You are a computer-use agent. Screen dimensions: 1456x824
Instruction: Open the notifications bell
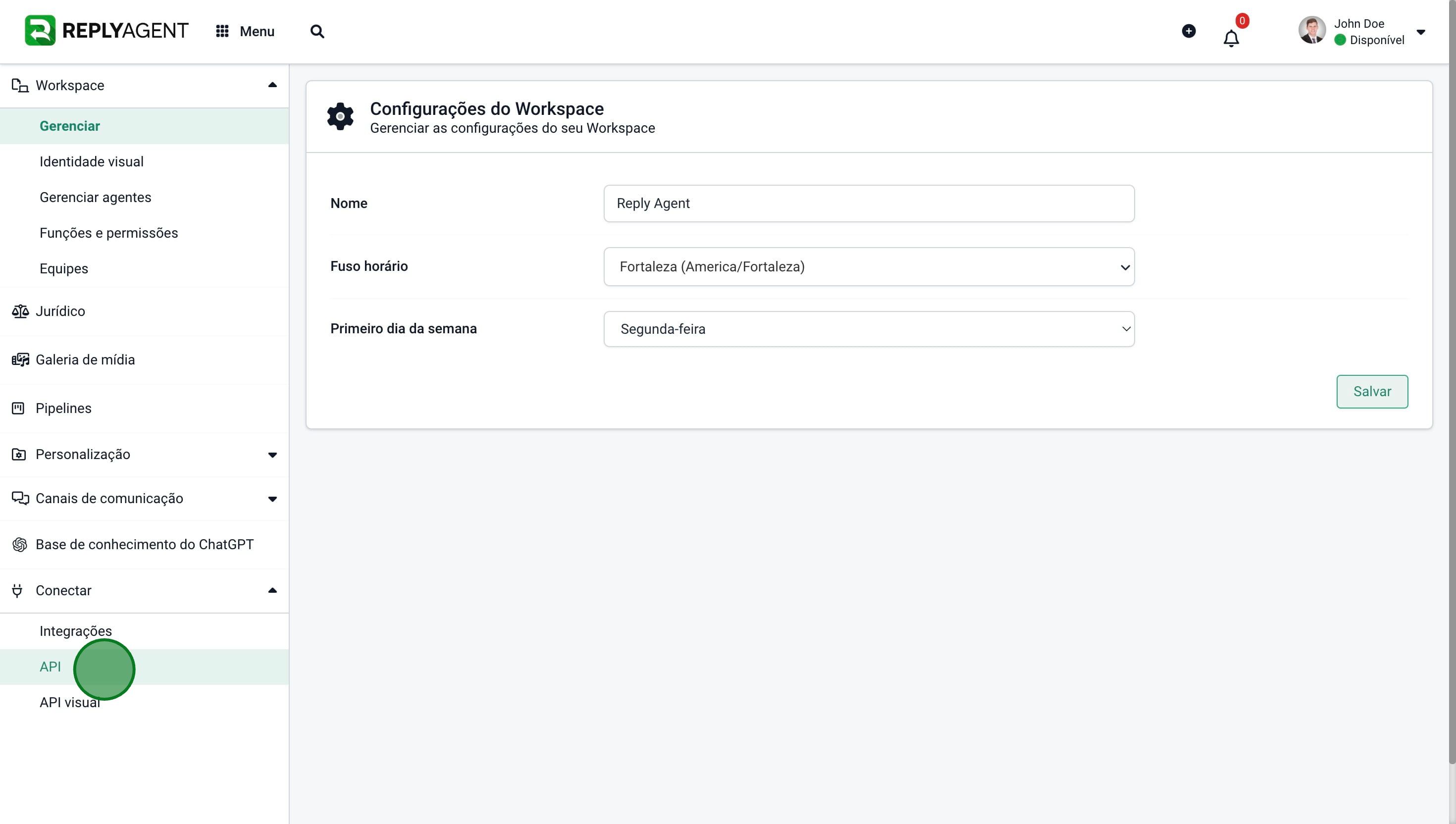(x=1231, y=39)
